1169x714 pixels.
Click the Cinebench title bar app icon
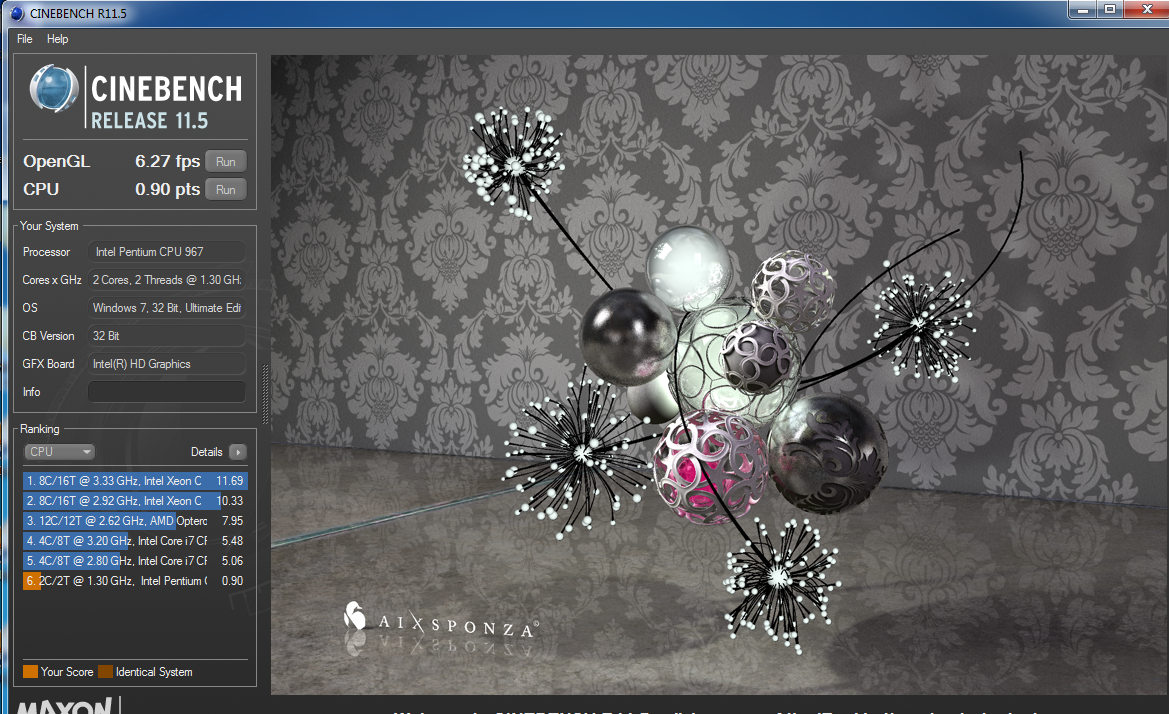click(x=16, y=13)
